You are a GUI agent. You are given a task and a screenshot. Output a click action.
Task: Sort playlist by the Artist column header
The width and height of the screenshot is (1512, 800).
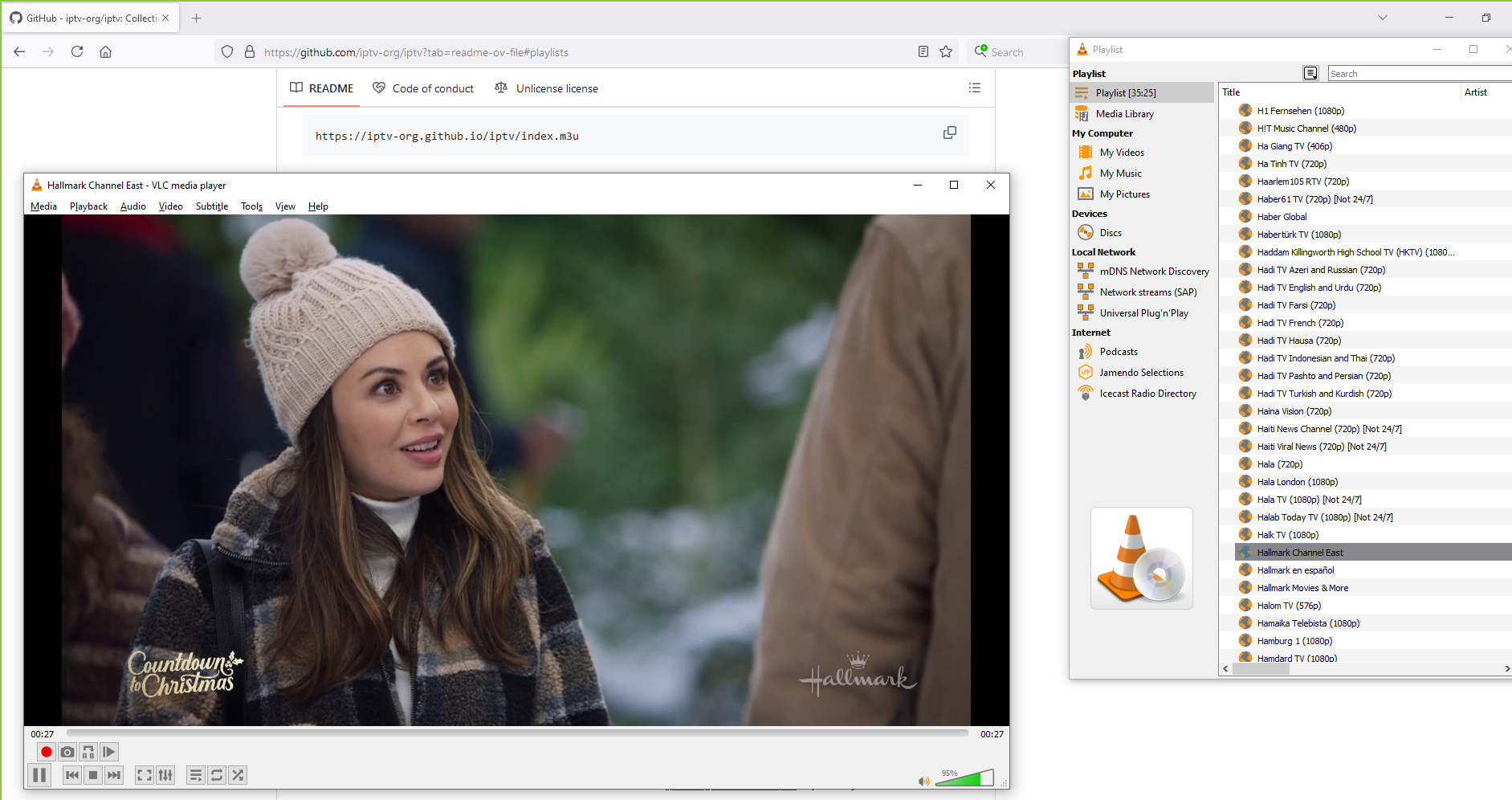click(1486, 92)
